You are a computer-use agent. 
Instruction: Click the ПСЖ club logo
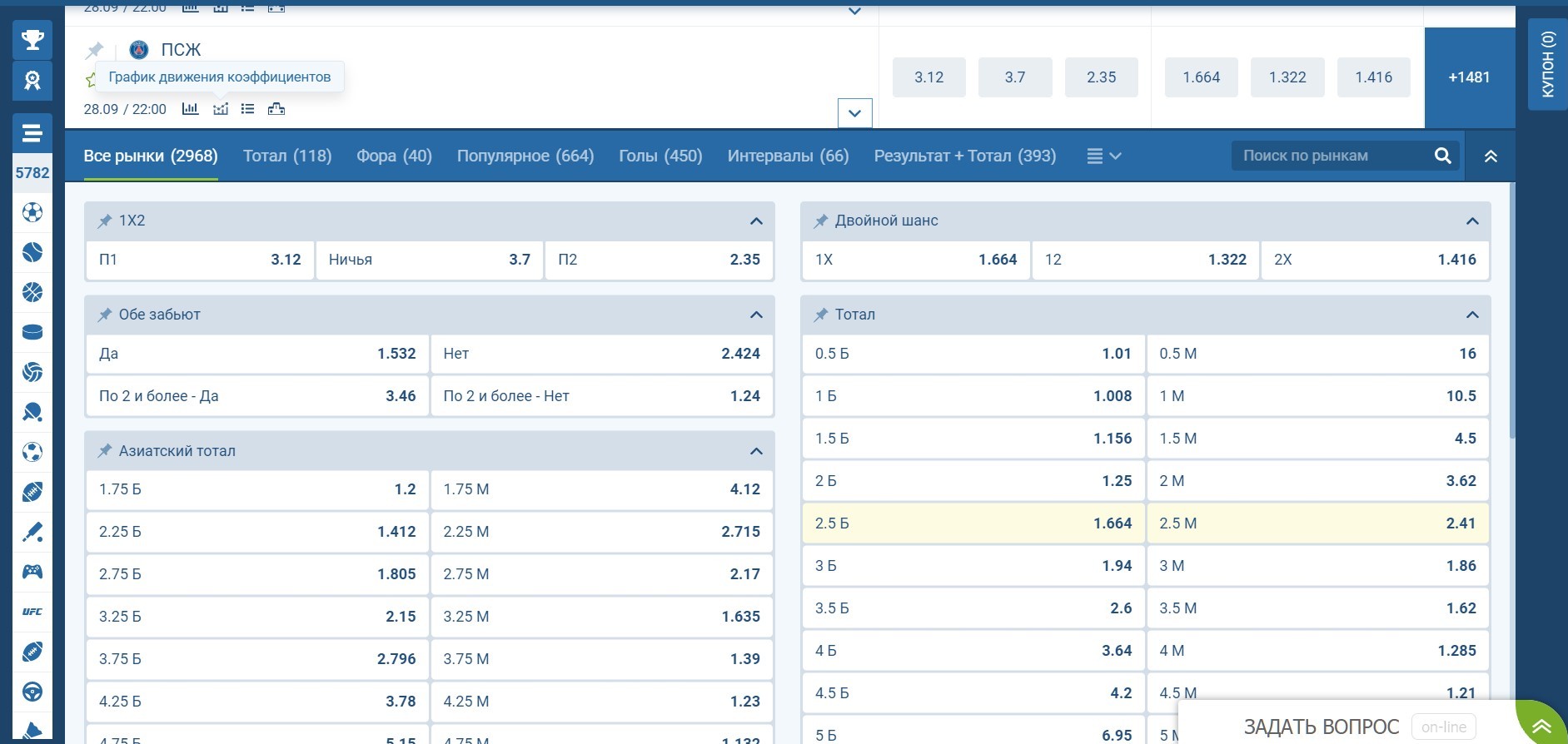tap(139, 50)
